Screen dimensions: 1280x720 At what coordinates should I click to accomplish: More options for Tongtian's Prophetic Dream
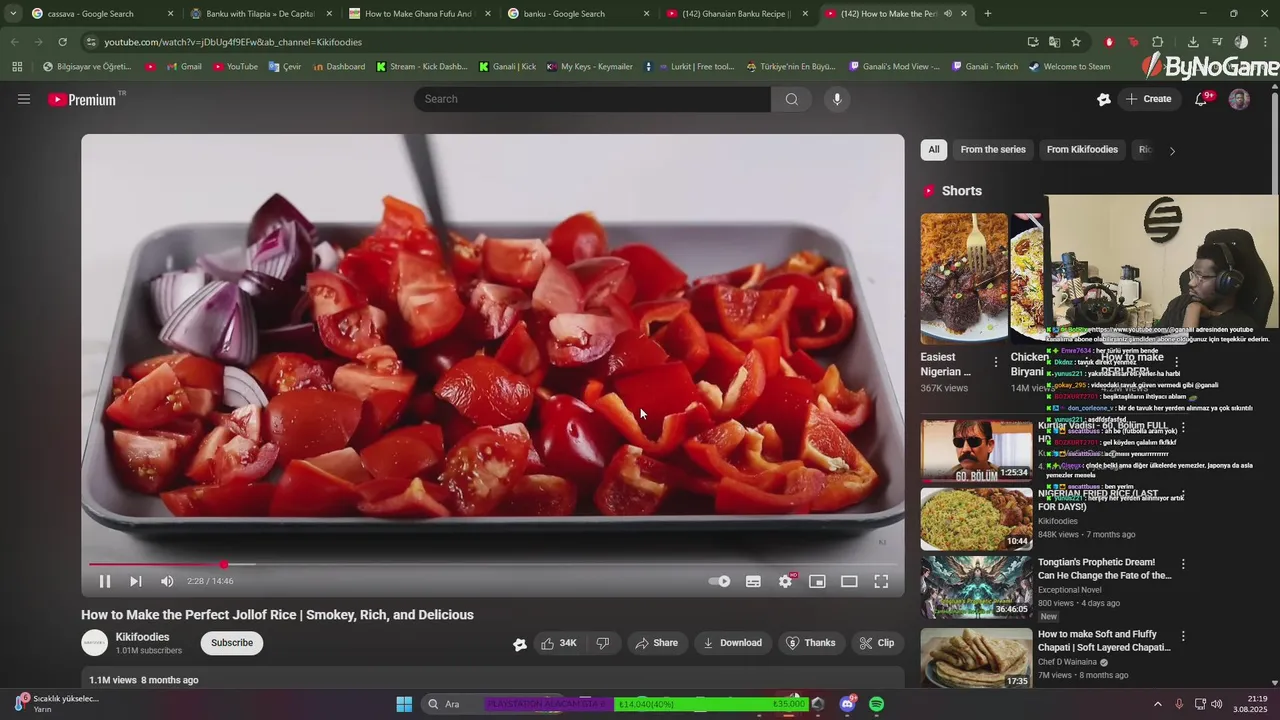pyautogui.click(x=1183, y=564)
